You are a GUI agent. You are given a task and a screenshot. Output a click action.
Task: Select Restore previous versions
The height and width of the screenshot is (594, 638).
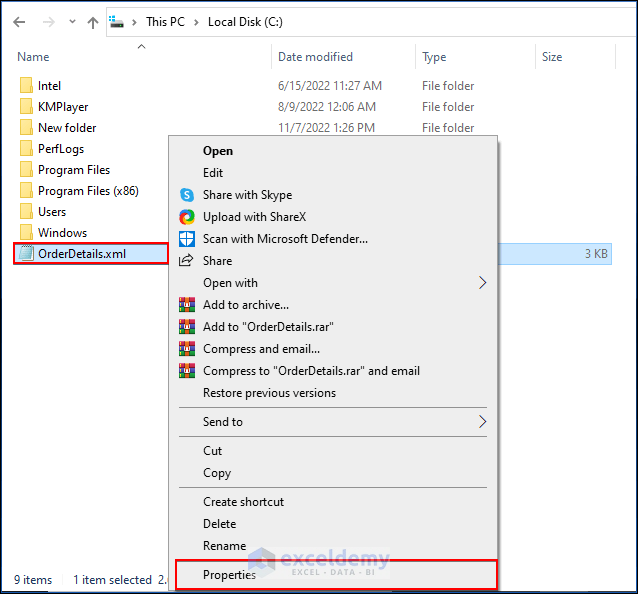pos(269,393)
